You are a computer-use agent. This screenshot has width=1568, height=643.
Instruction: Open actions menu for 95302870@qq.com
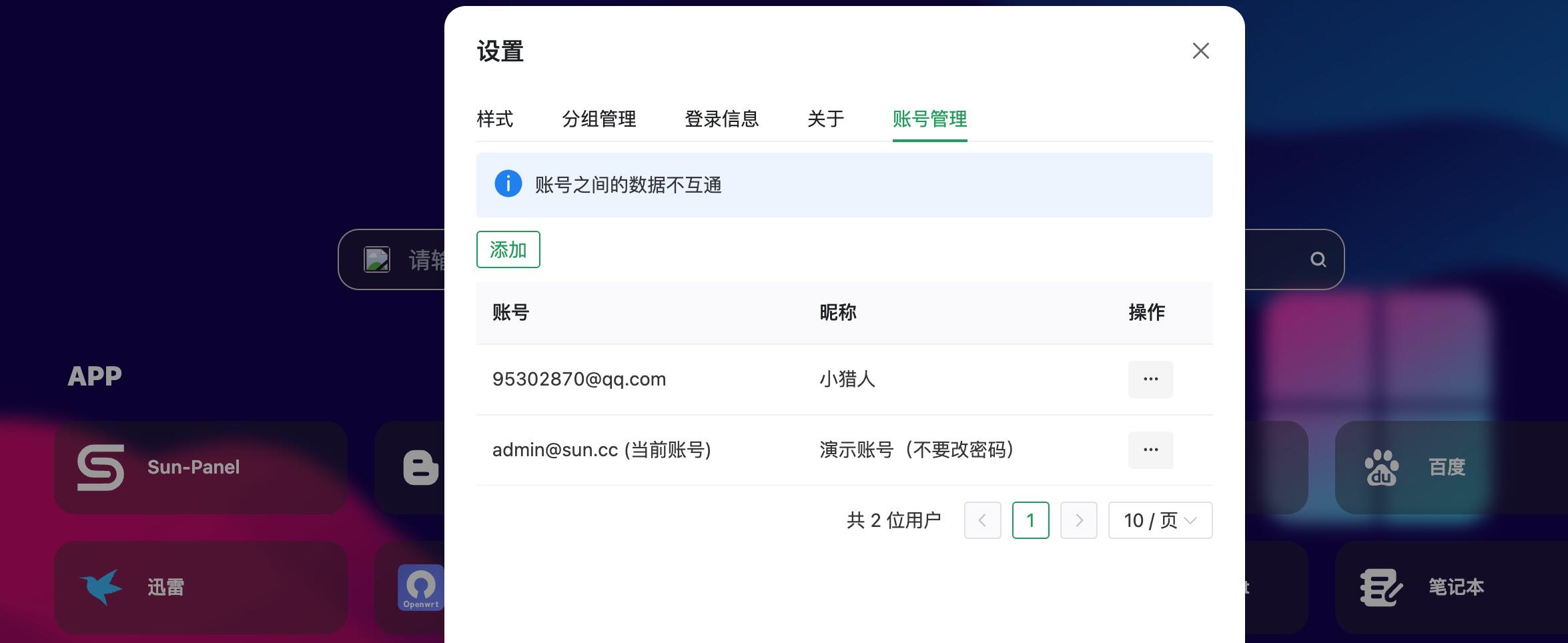coord(1150,379)
